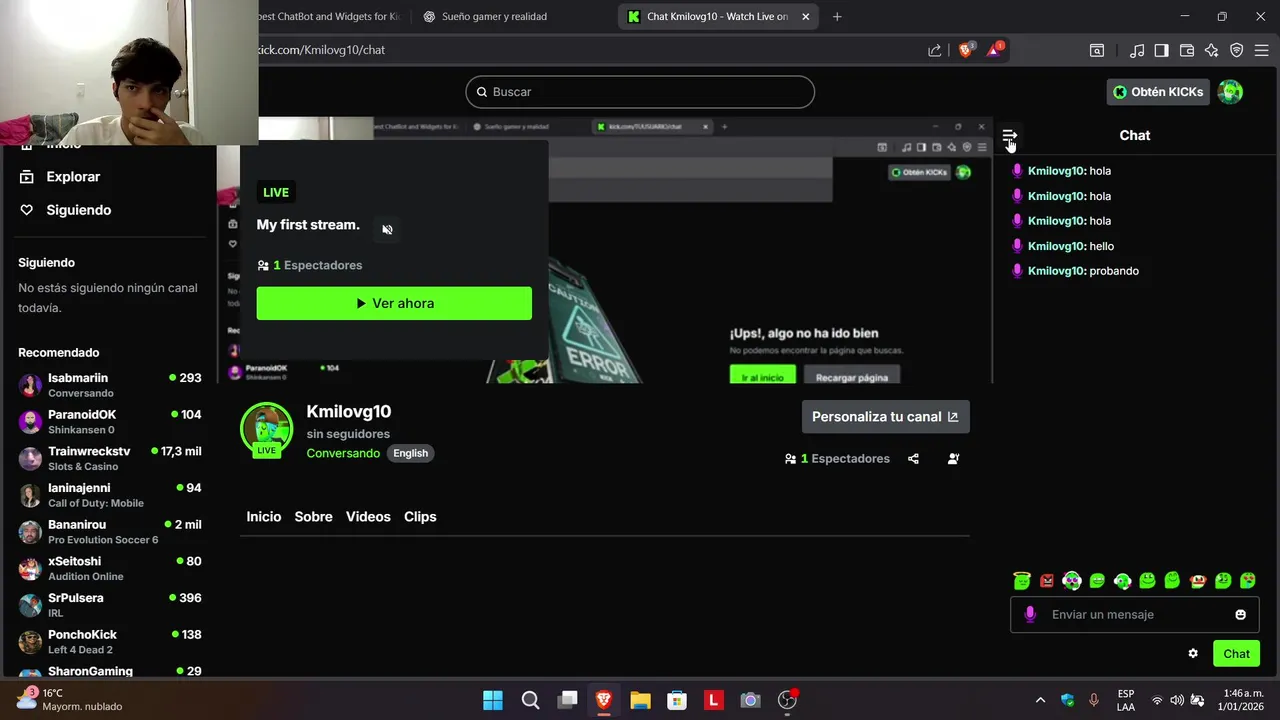This screenshot has height=720, width=1280.
Task: Click the share channel icon
Action: (x=913, y=459)
